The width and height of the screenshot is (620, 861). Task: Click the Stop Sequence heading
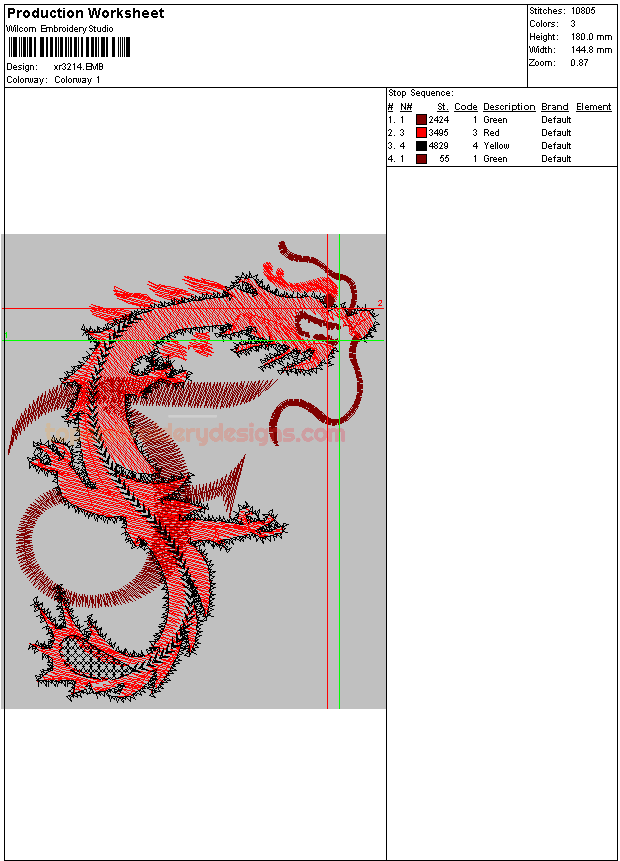pyautogui.click(x=421, y=93)
